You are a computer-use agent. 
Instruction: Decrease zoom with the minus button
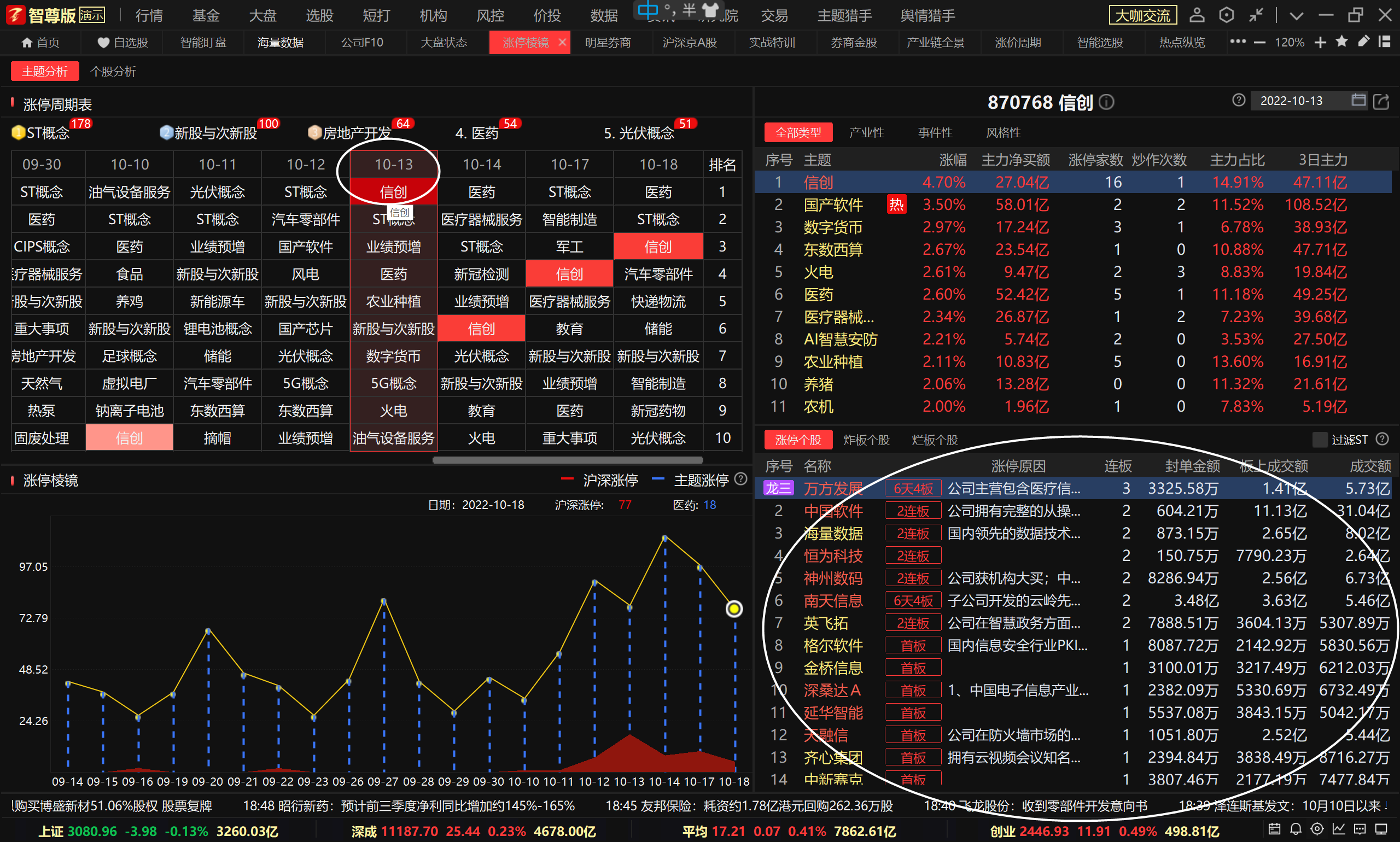point(1260,43)
